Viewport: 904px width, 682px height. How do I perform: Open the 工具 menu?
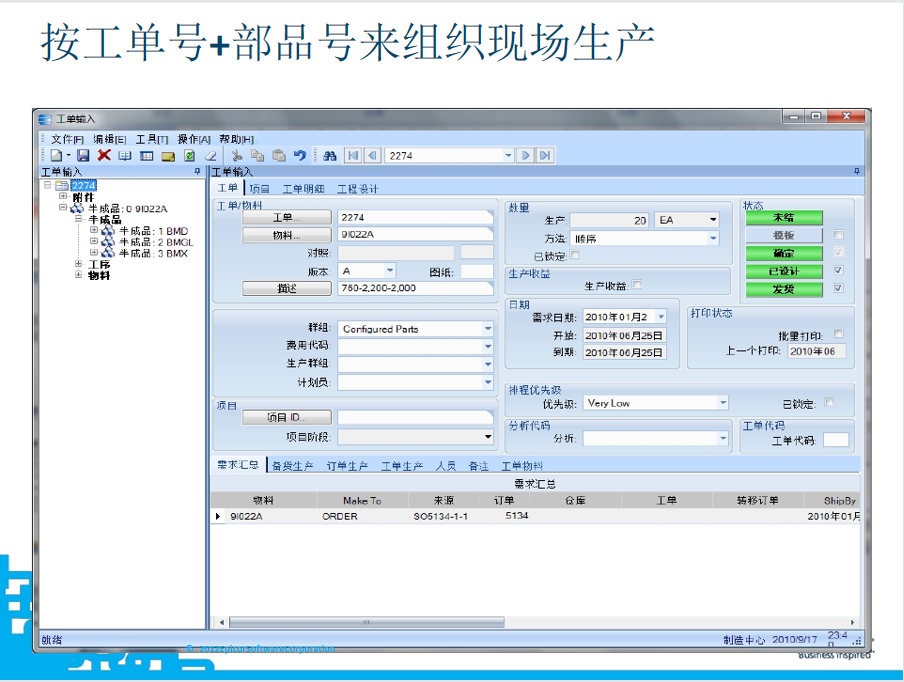coord(152,139)
